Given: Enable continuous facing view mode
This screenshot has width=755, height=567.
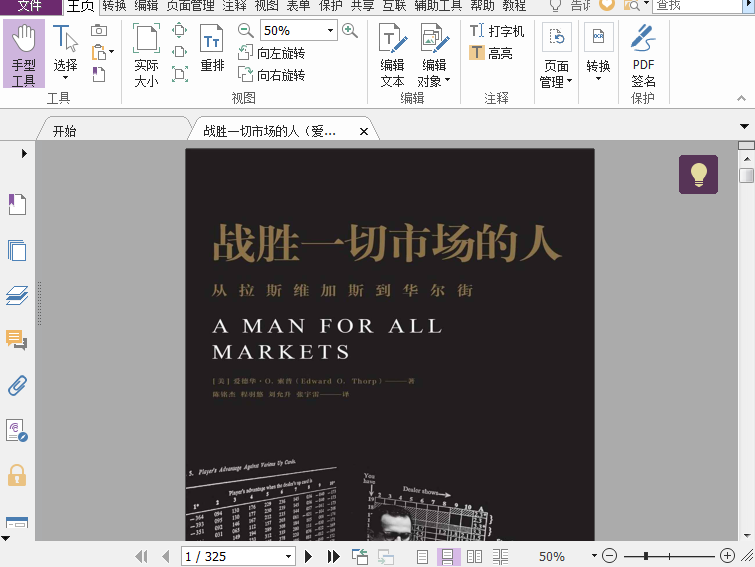Looking at the screenshot, I should click(500, 557).
